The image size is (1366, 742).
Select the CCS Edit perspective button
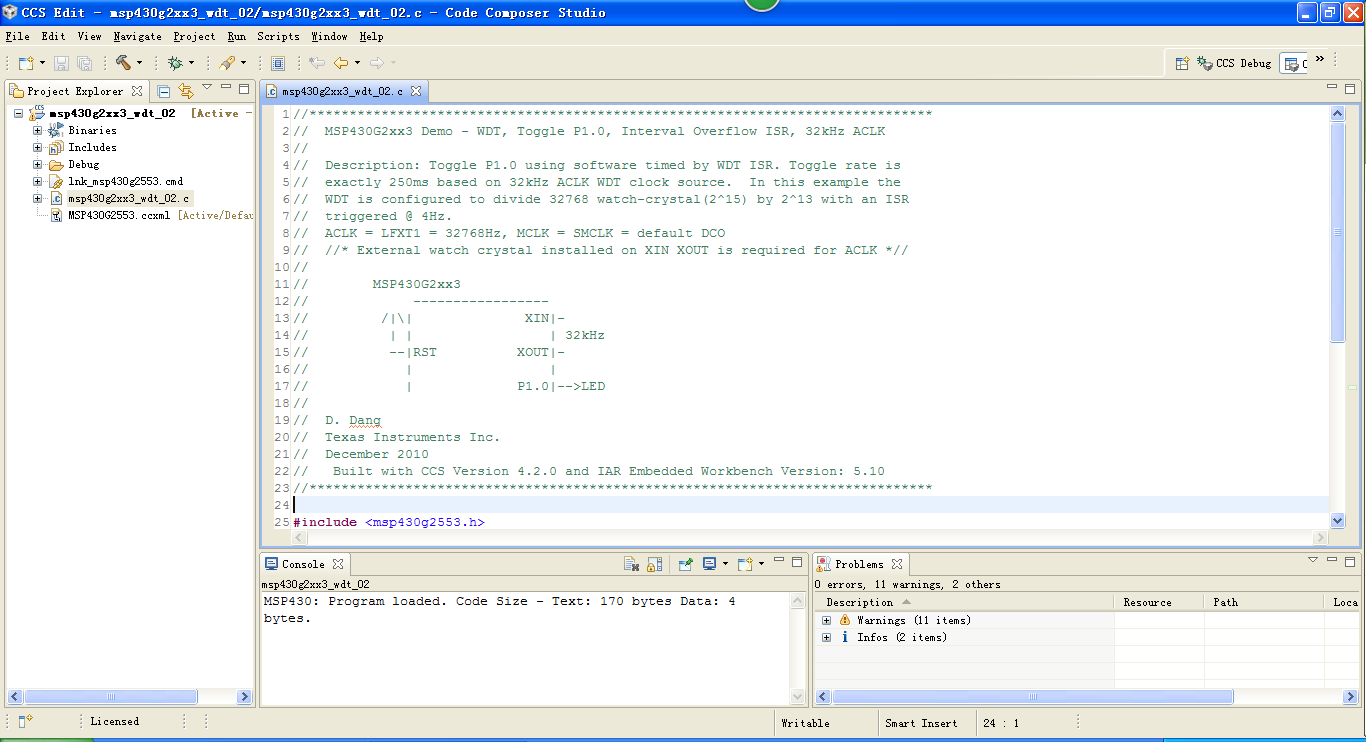[x=1295, y=63]
